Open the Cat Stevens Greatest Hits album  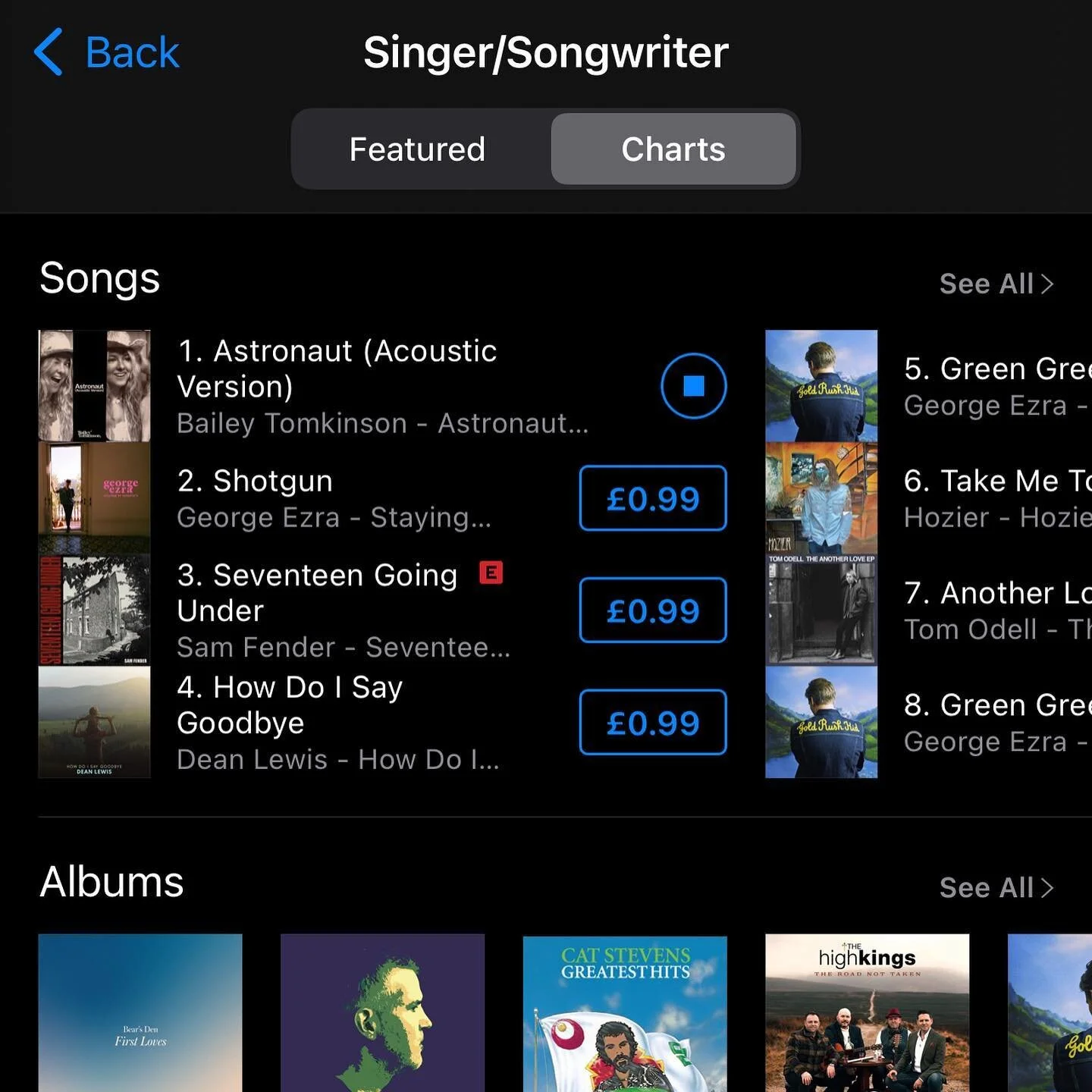(x=625, y=1013)
